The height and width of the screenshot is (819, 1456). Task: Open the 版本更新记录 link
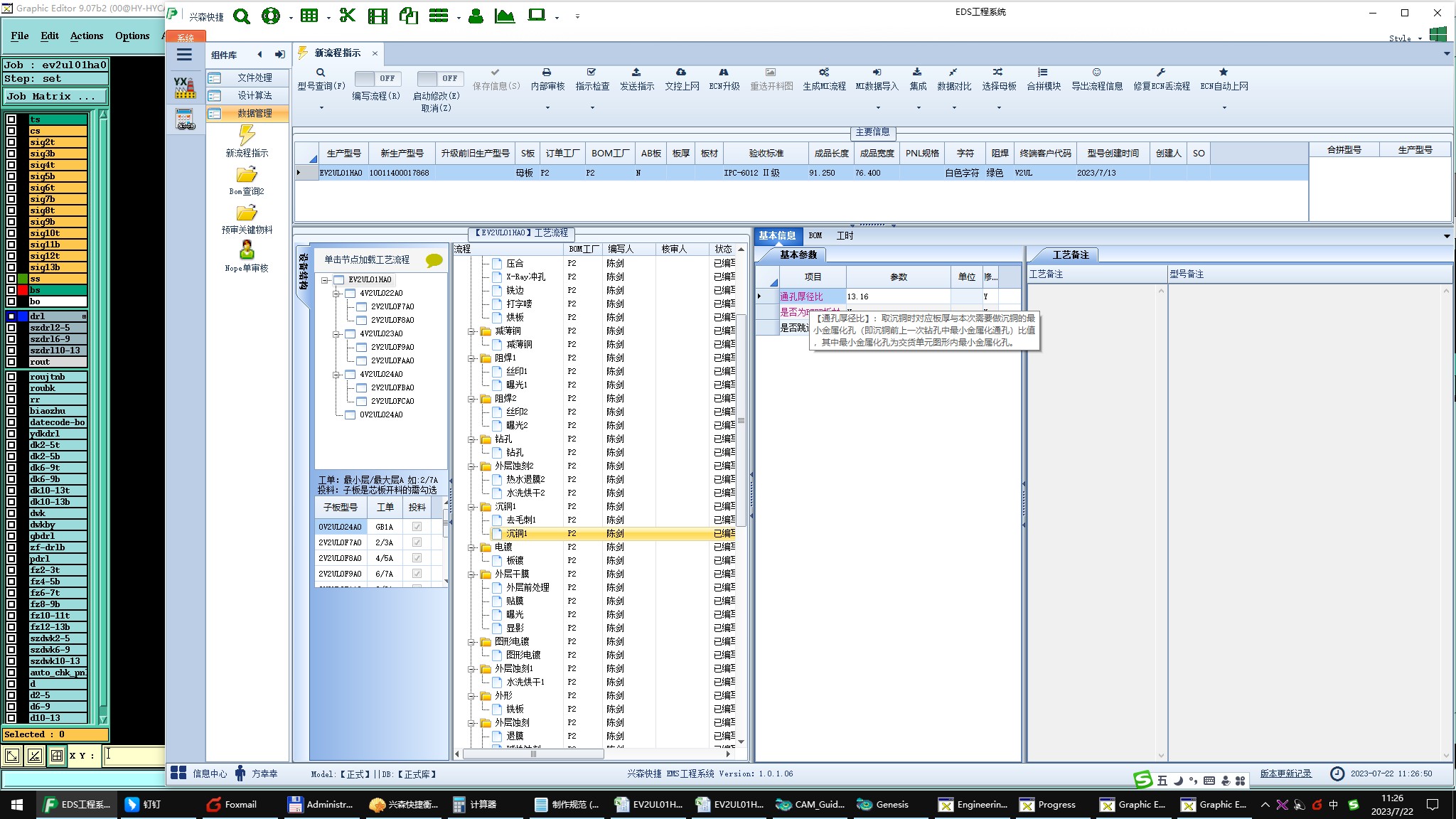click(x=1285, y=773)
